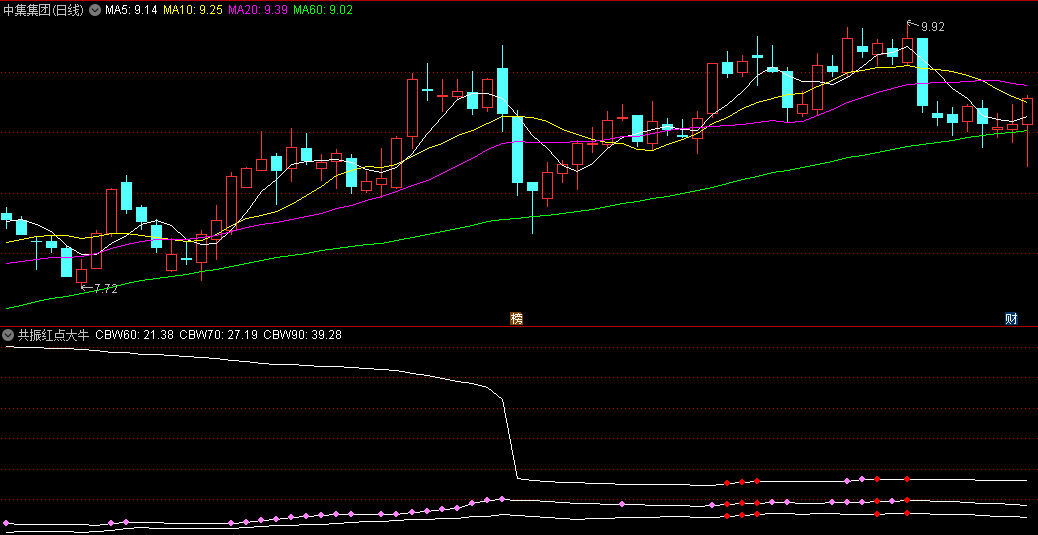1038x535 pixels.
Task: Click the 7.72 low price annotation
Action: coord(106,289)
